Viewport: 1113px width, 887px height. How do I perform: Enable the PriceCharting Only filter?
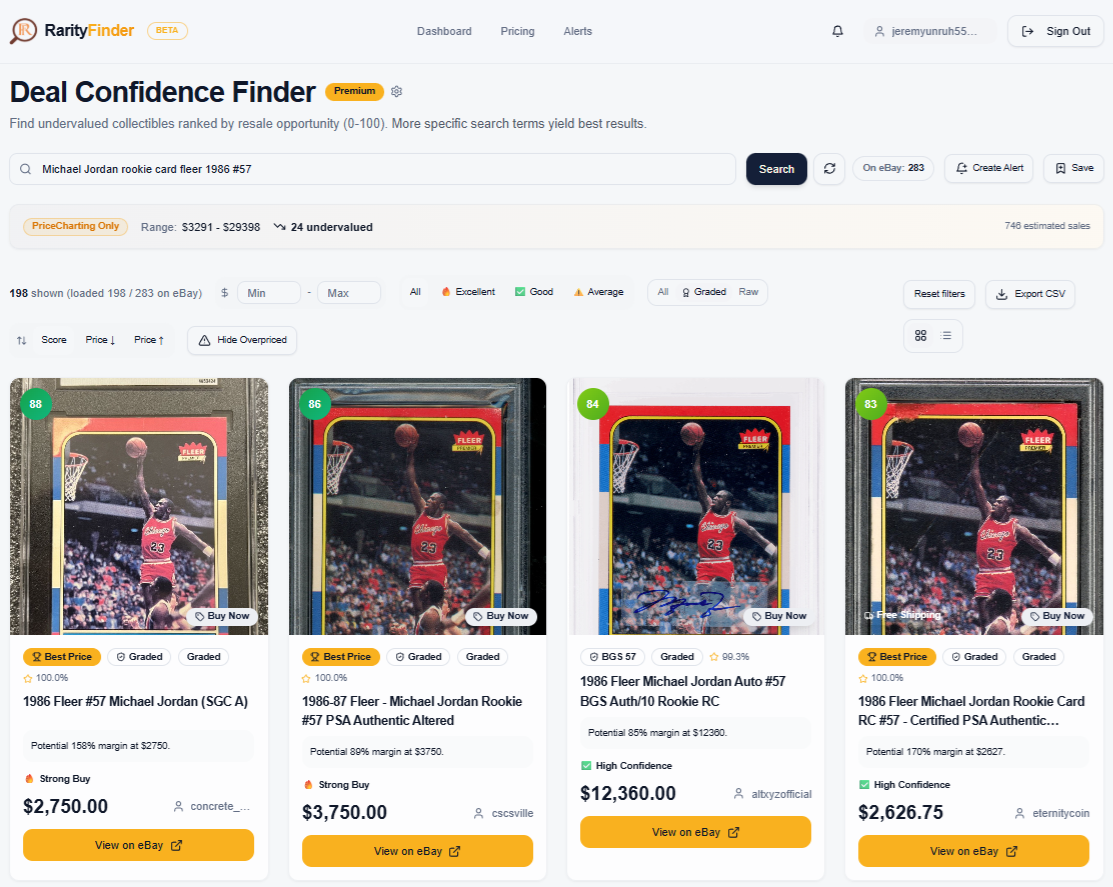pos(75,226)
